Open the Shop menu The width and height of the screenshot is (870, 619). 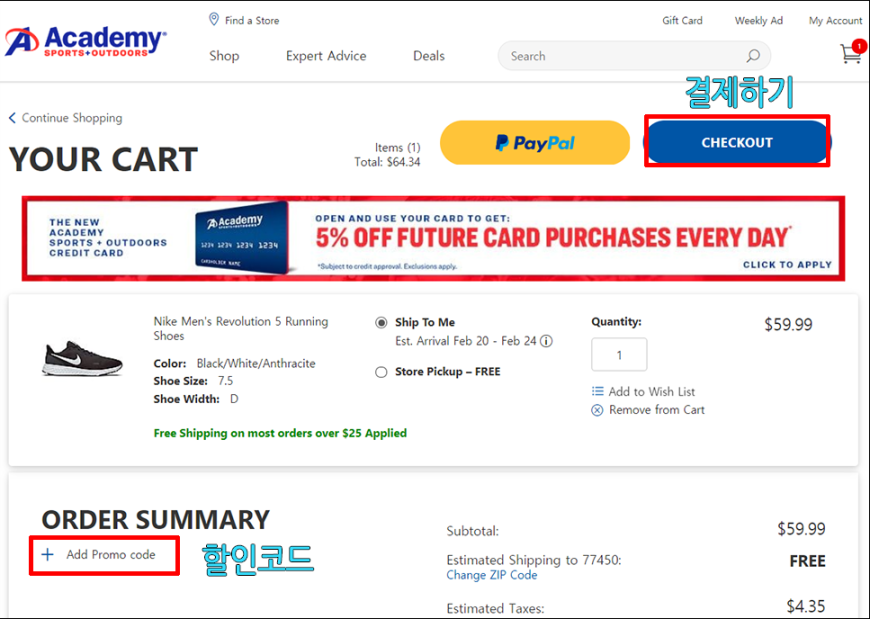click(224, 56)
